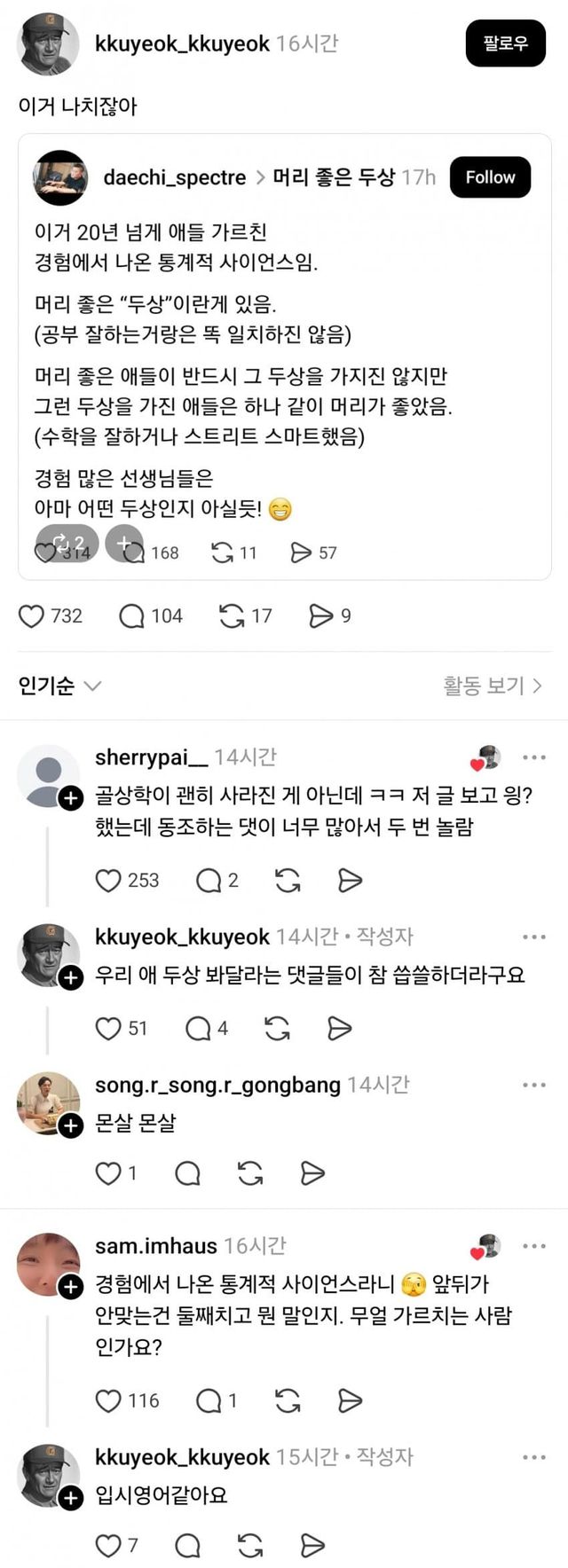This screenshot has width=568, height=1568.
Task: Open the daechi_spectre profile link
Action: [x=174, y=177]
